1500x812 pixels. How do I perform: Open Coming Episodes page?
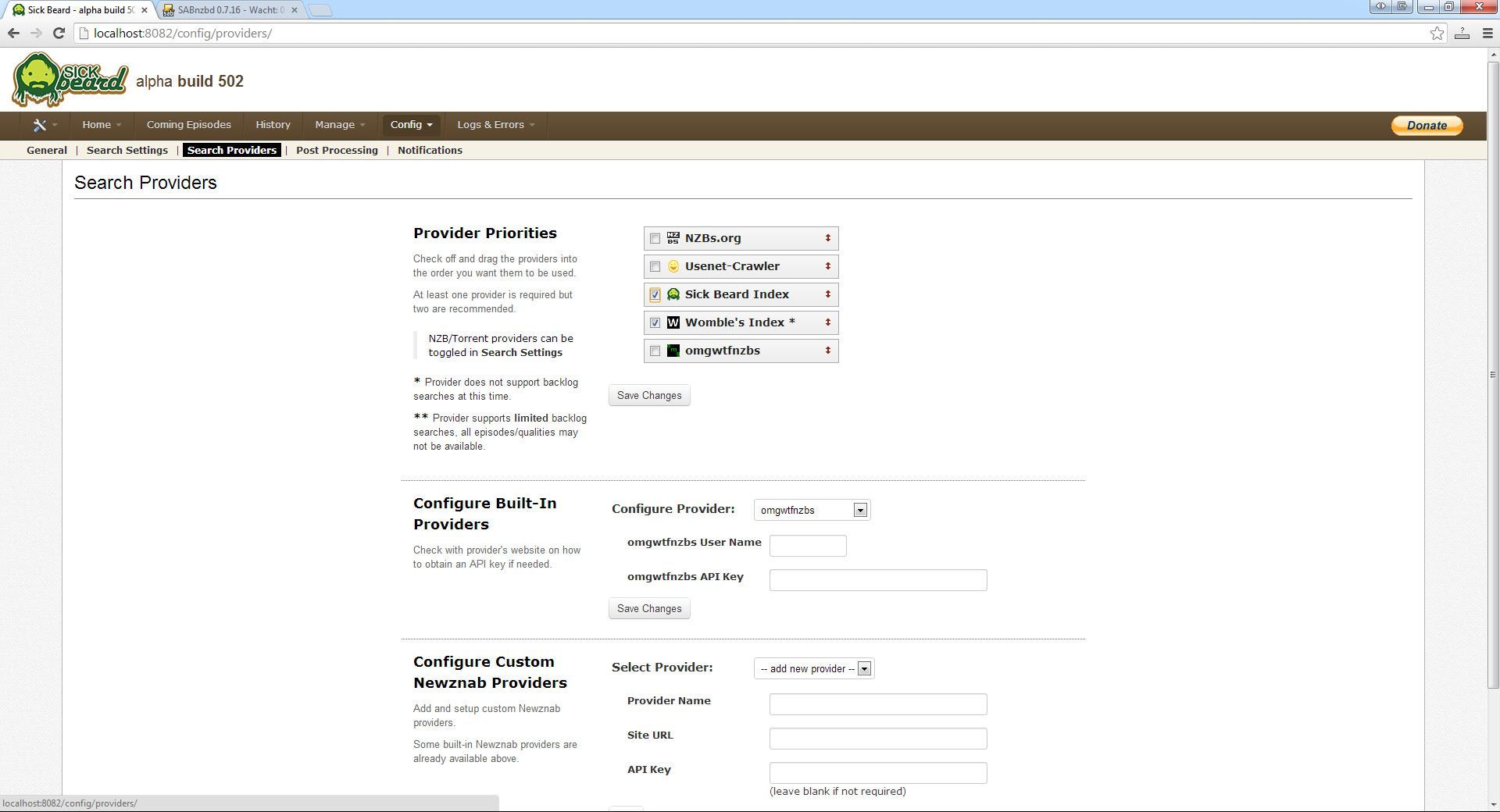(x=188, y=125)
